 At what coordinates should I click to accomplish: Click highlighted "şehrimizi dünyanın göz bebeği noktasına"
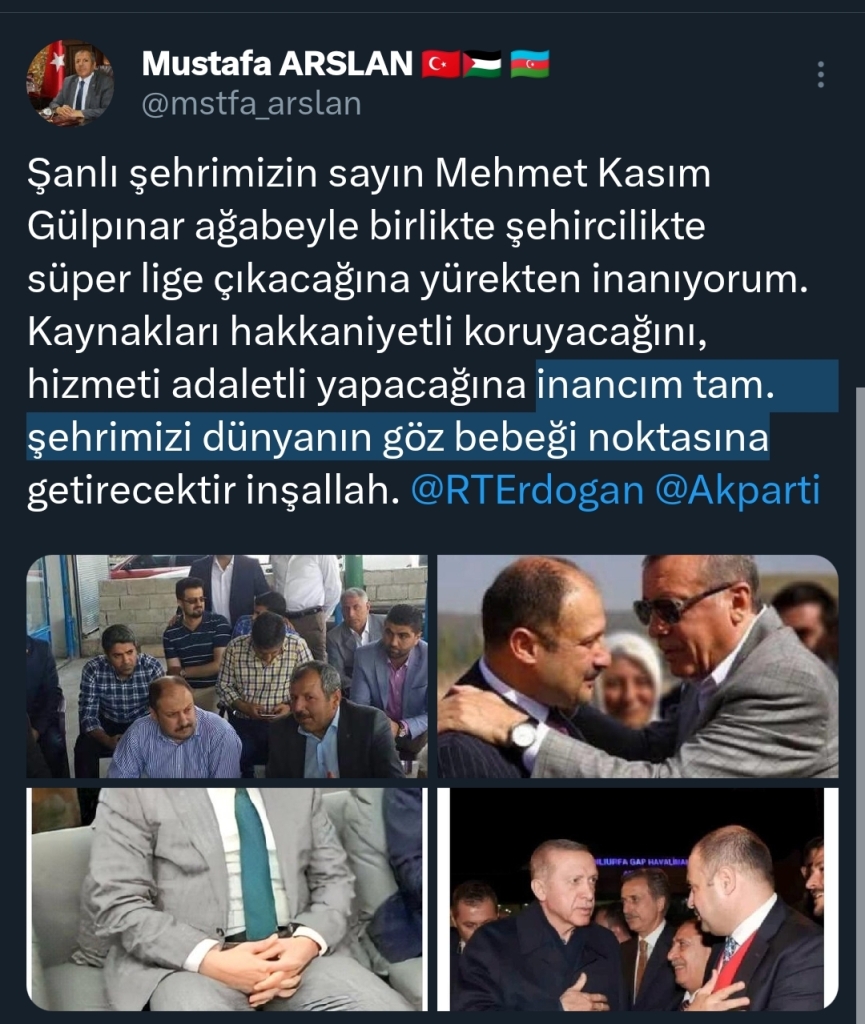(398, 438)
